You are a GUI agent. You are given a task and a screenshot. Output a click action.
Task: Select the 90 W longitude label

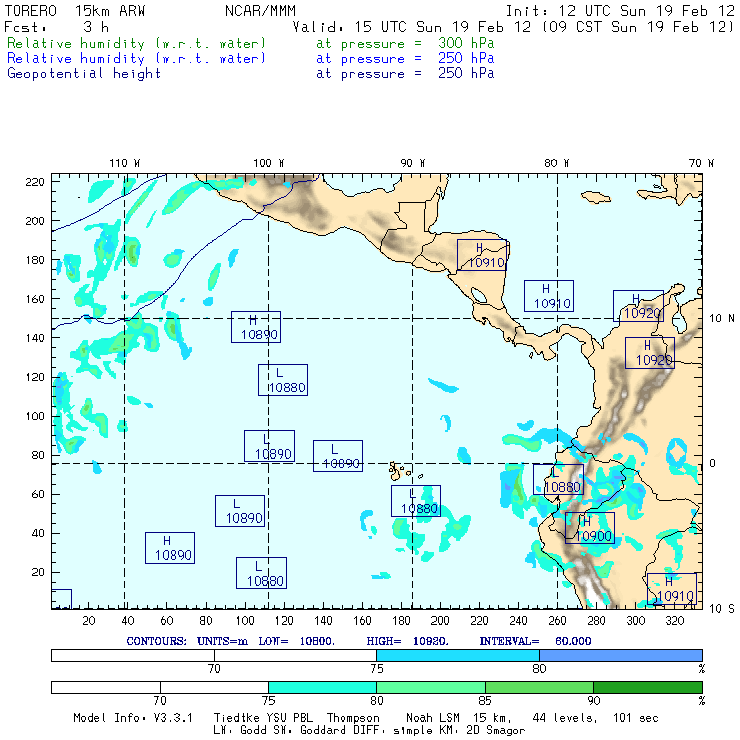pos(412,163)
